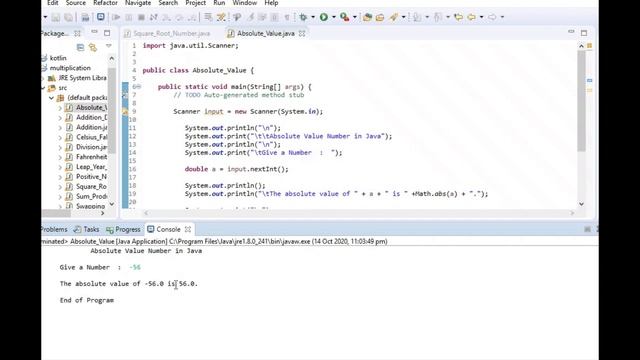Select the Absolute_Value.java editor tab
Screen dimensions: 640x360
(x=265, y=33)
